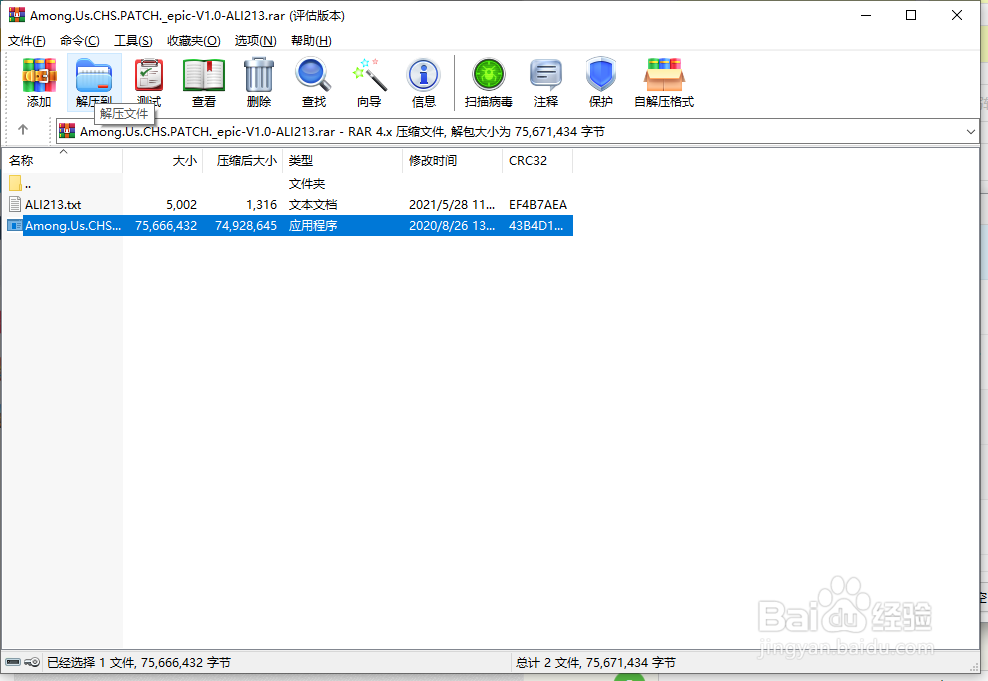Click the 删除 (Delete) toolbar icon
The width and height of the screenshot is (988, 681).
tap(258, 75)
